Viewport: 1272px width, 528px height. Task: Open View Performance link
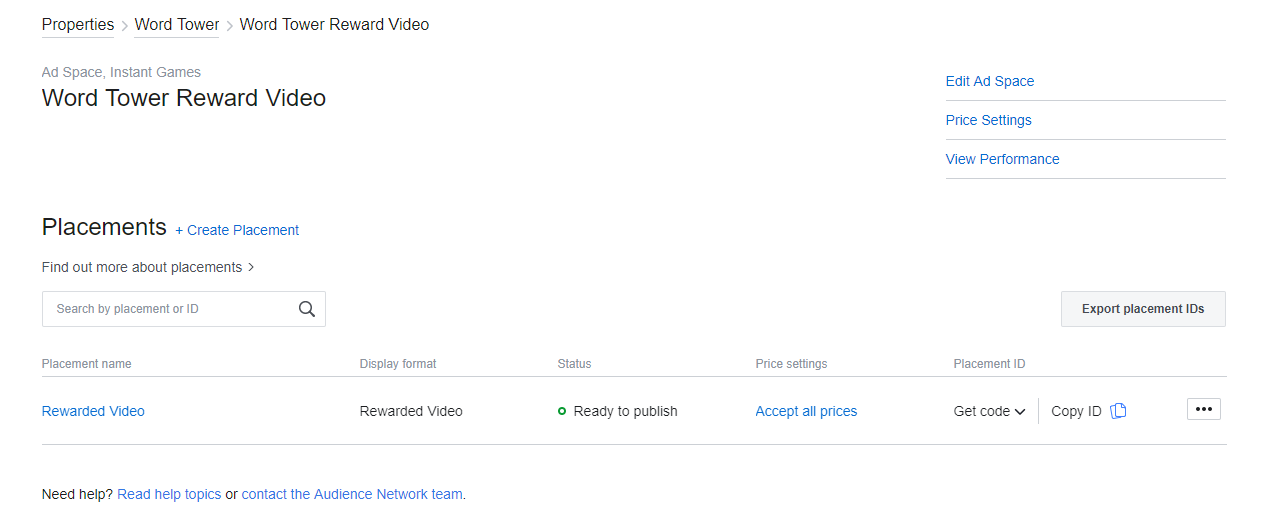point(1003,159)
